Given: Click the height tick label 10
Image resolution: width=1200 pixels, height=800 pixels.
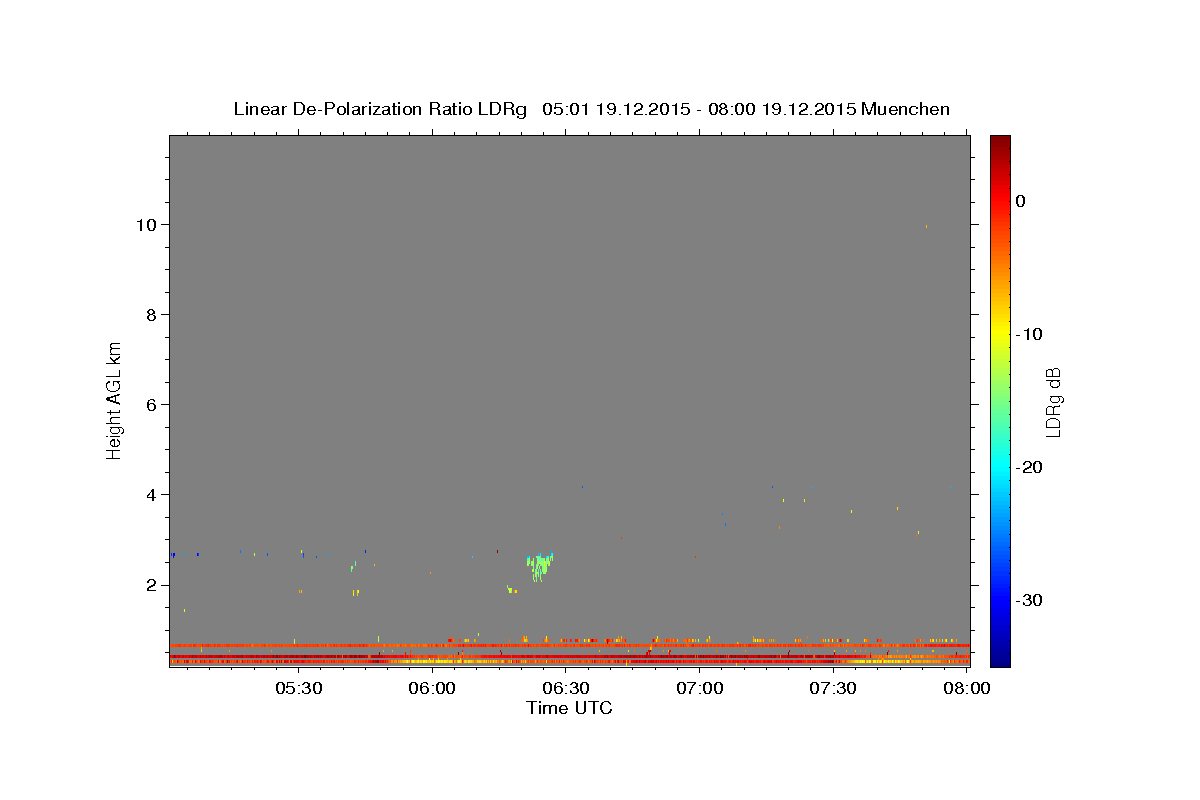Looking at the screenshot, I should pos(146,224).
